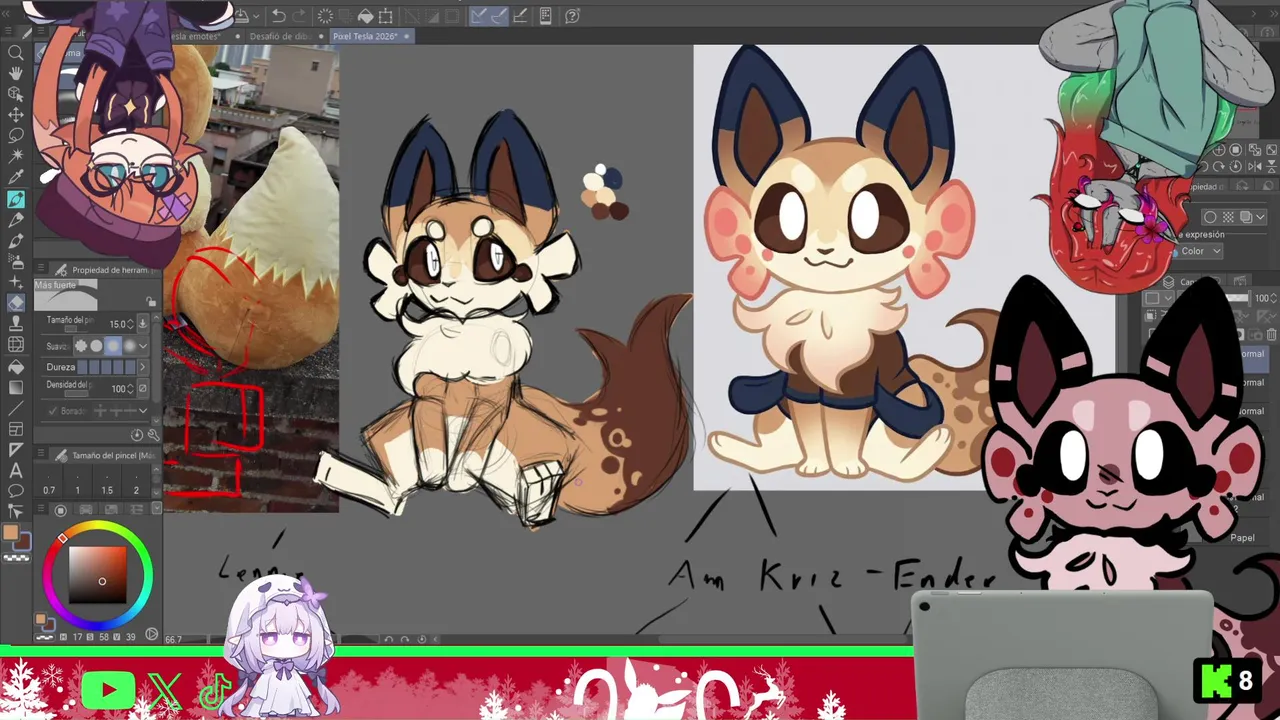Click the save/export icon in command bar
The width and height of the screenshot is (1280, 720).
click(241, 15)
